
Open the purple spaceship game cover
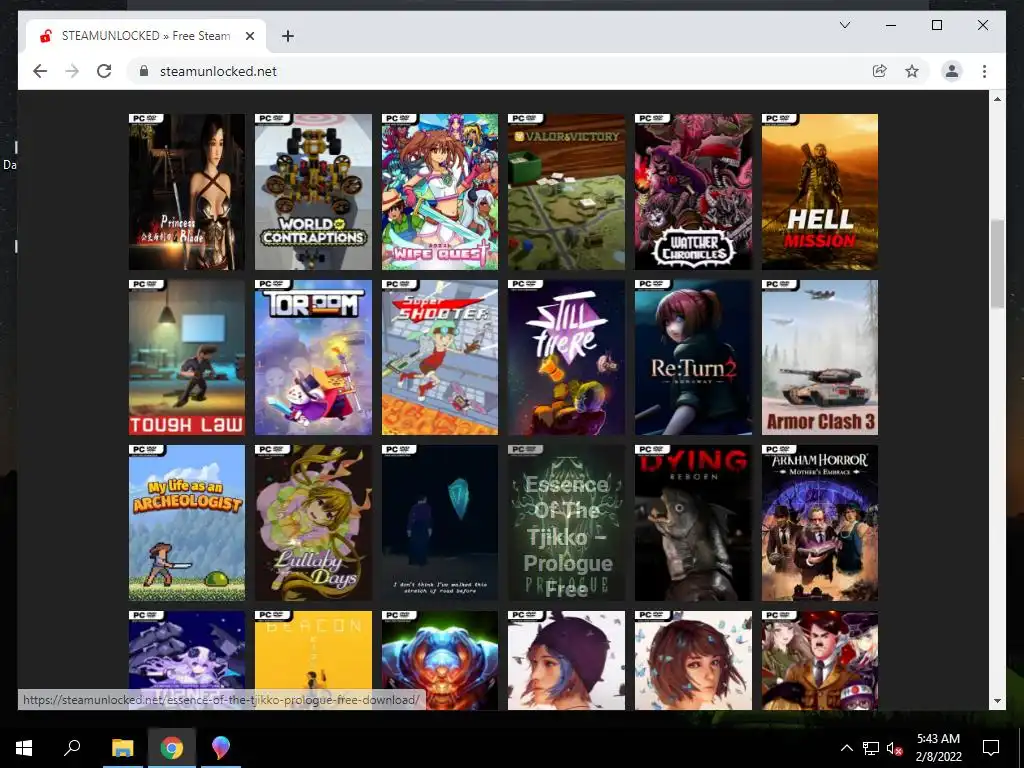pyautogui.click(x=187, y=650)
